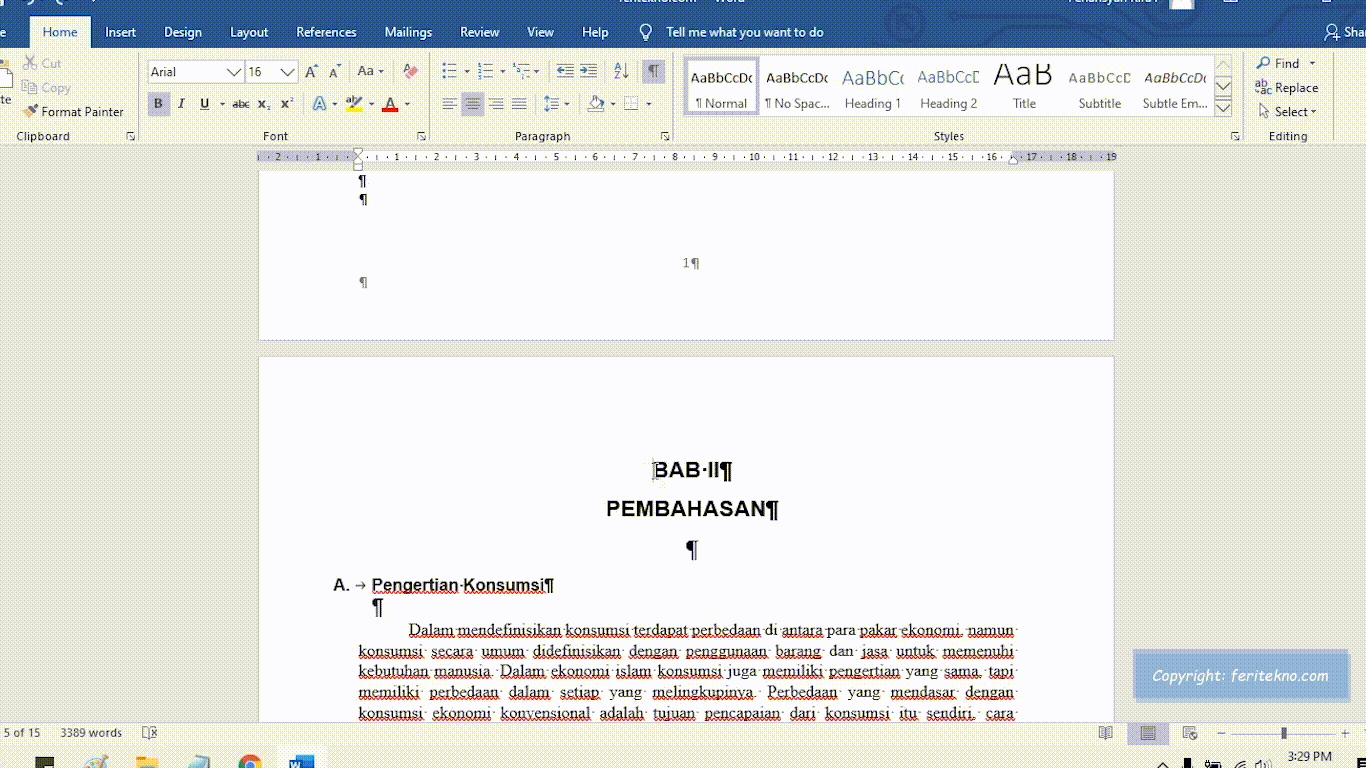Open the References tab

pos(327,32)
